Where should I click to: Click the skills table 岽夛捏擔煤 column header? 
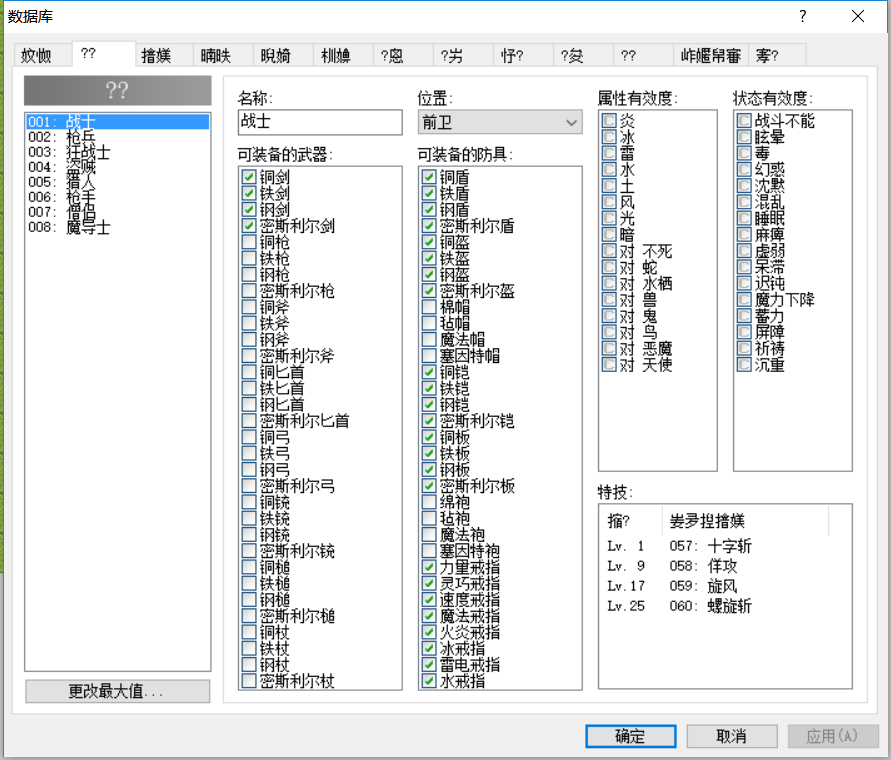click(x=746, y=521)
